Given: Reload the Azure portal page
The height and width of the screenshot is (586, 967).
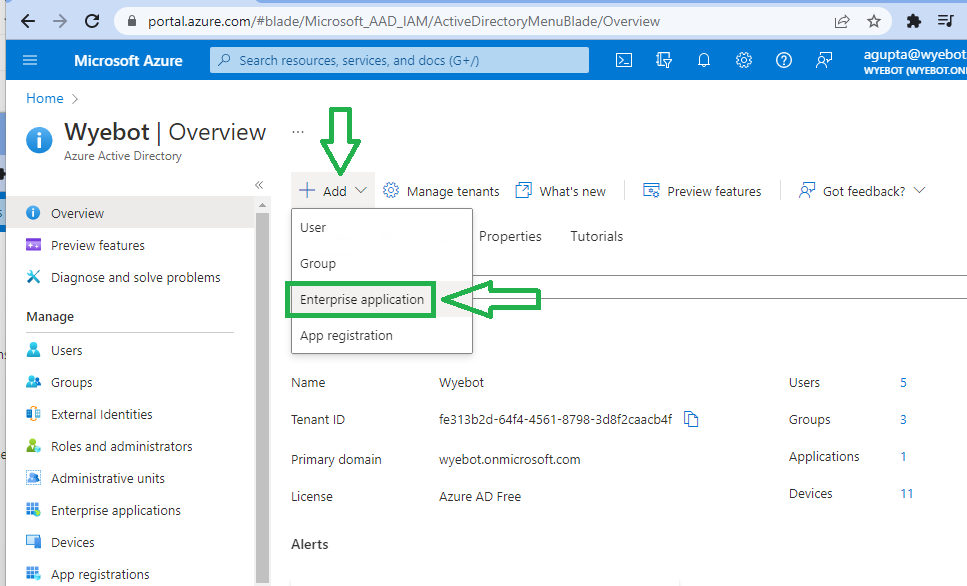Looking at the screenshot, I should pyautogui.click(x=92, y=21).
